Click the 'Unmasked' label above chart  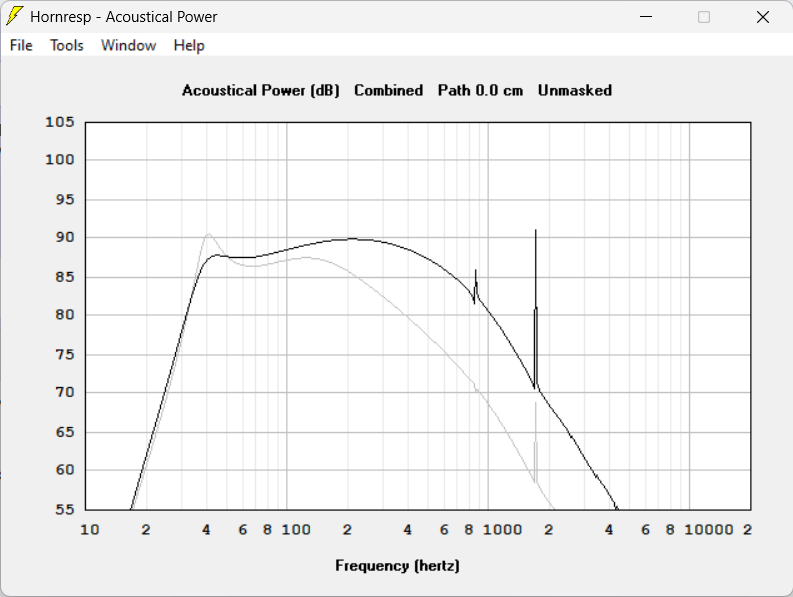tap(575, 91)
